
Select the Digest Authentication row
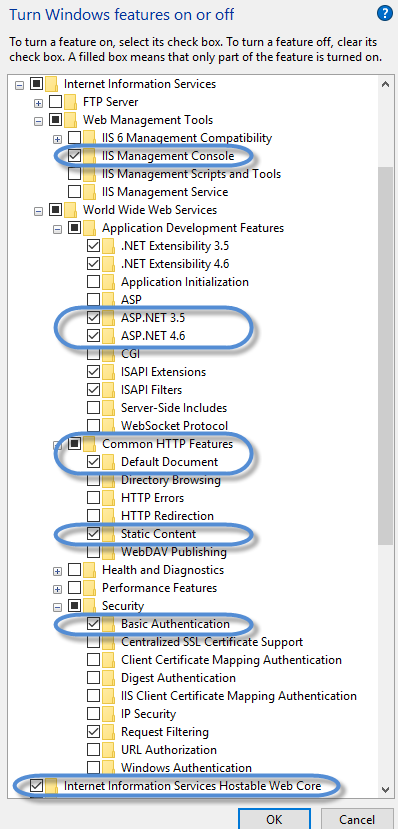pyautogui.click(x=178, y=677)
